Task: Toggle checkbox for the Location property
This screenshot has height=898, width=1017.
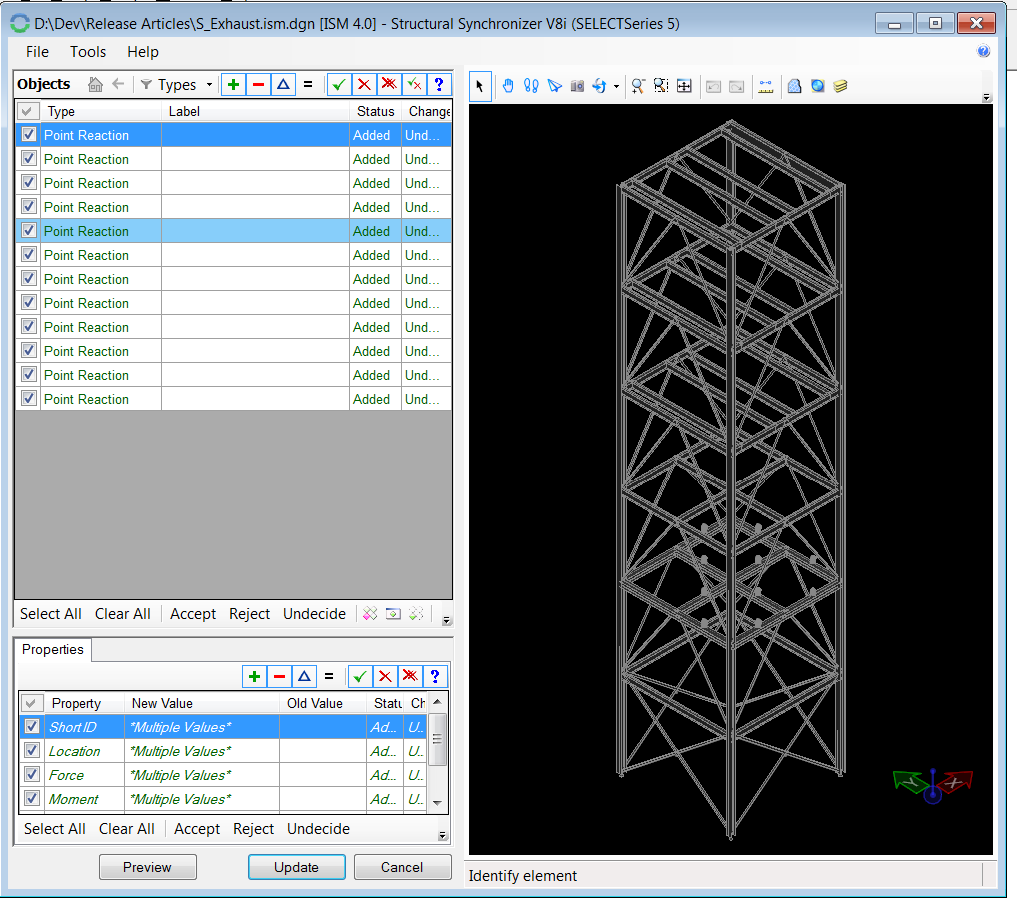Action: pyautogui.click(x=32, y=751)
